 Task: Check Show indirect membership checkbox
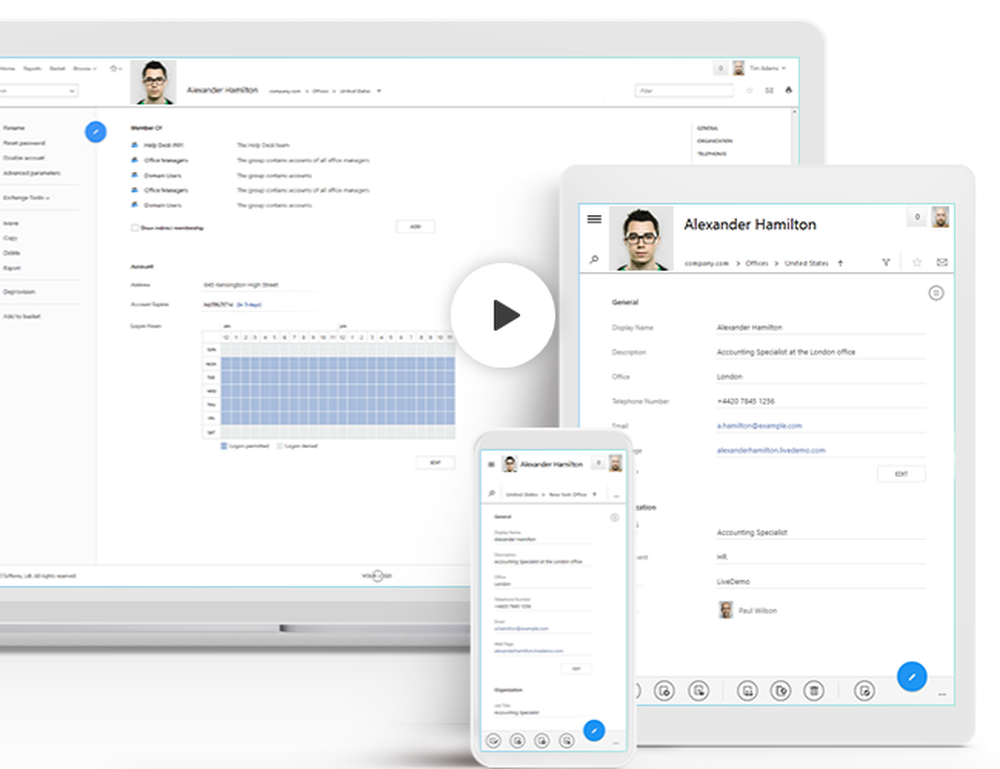click(x=135, y=228)
